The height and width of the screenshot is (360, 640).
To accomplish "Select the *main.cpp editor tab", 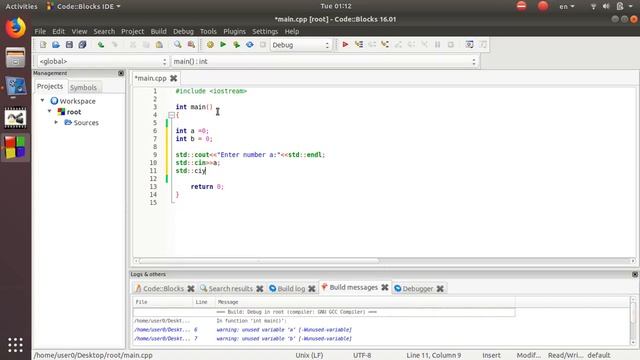I will point(151,78).
